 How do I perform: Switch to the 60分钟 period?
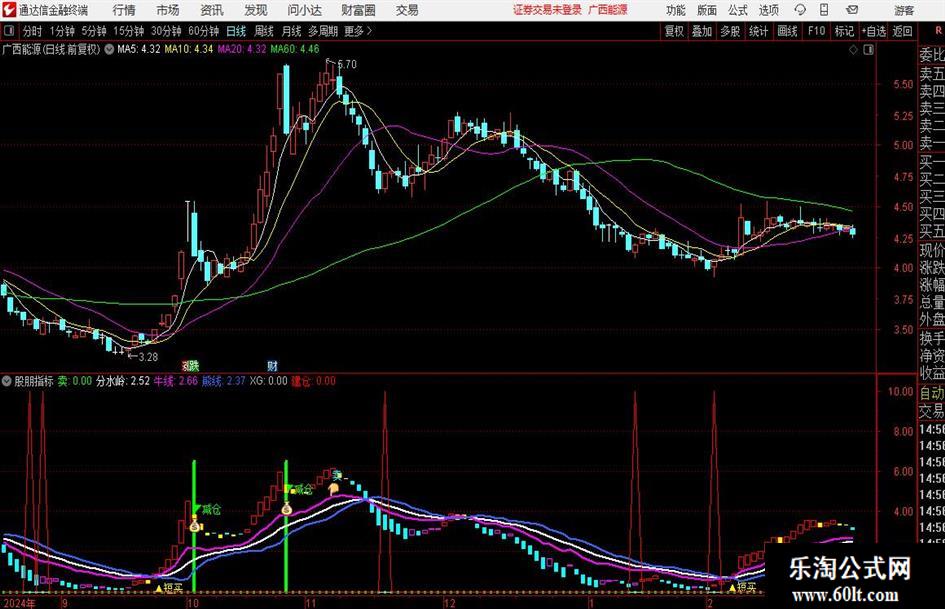(204, 31)
